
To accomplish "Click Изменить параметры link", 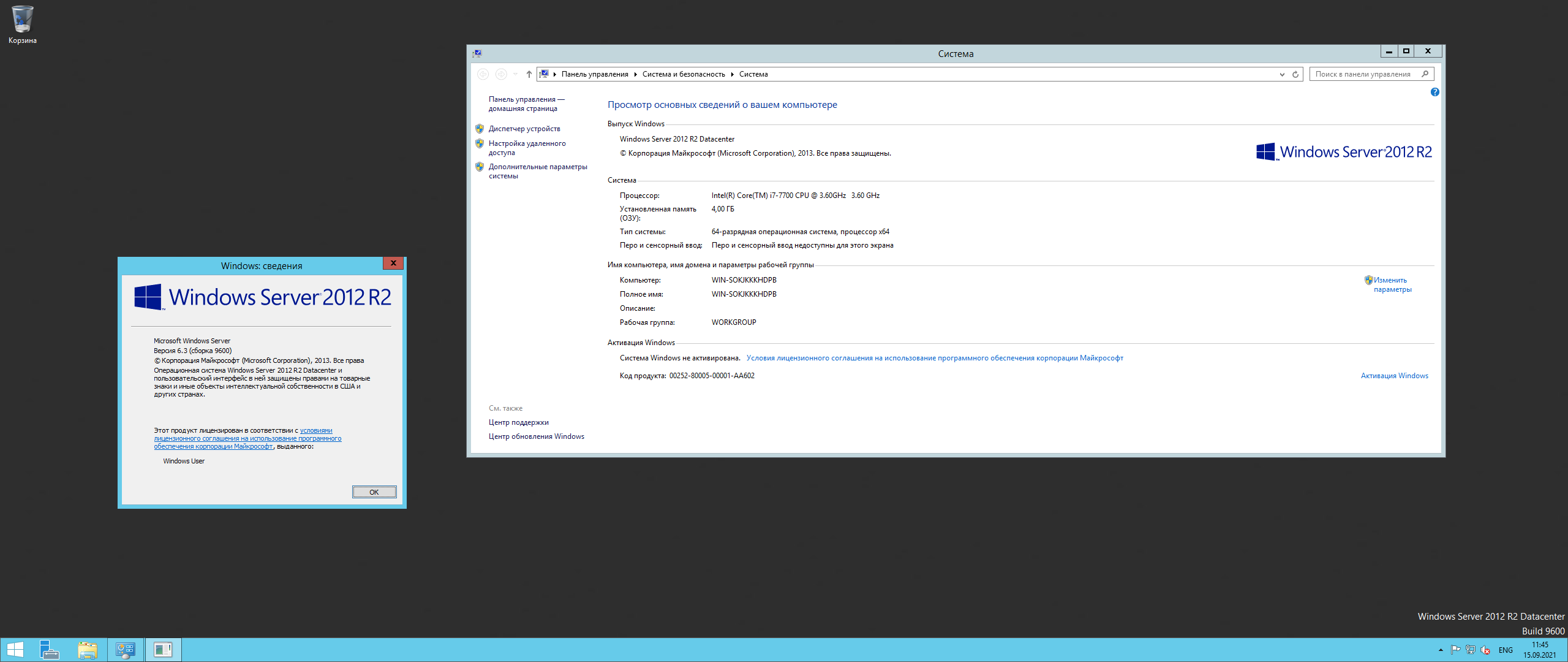I will point(1392,284).
